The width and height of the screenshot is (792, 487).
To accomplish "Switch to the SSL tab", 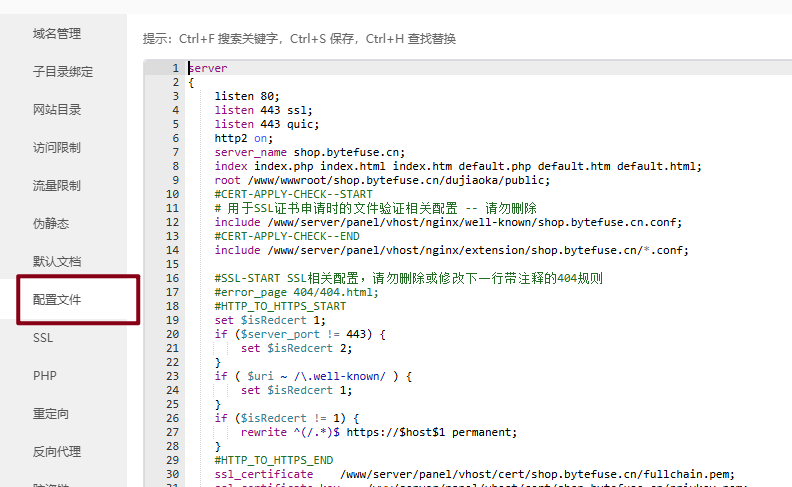I will (43, 338).
